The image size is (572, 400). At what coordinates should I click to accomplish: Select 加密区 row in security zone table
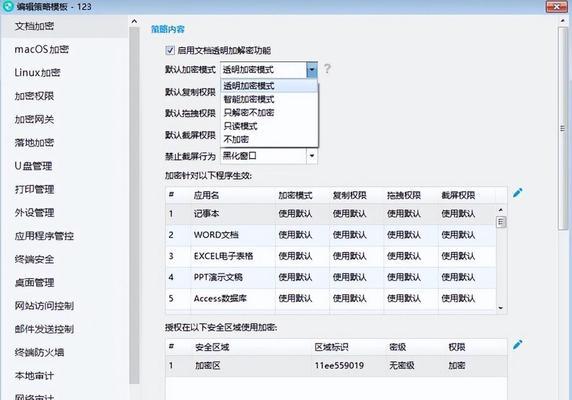336,366
